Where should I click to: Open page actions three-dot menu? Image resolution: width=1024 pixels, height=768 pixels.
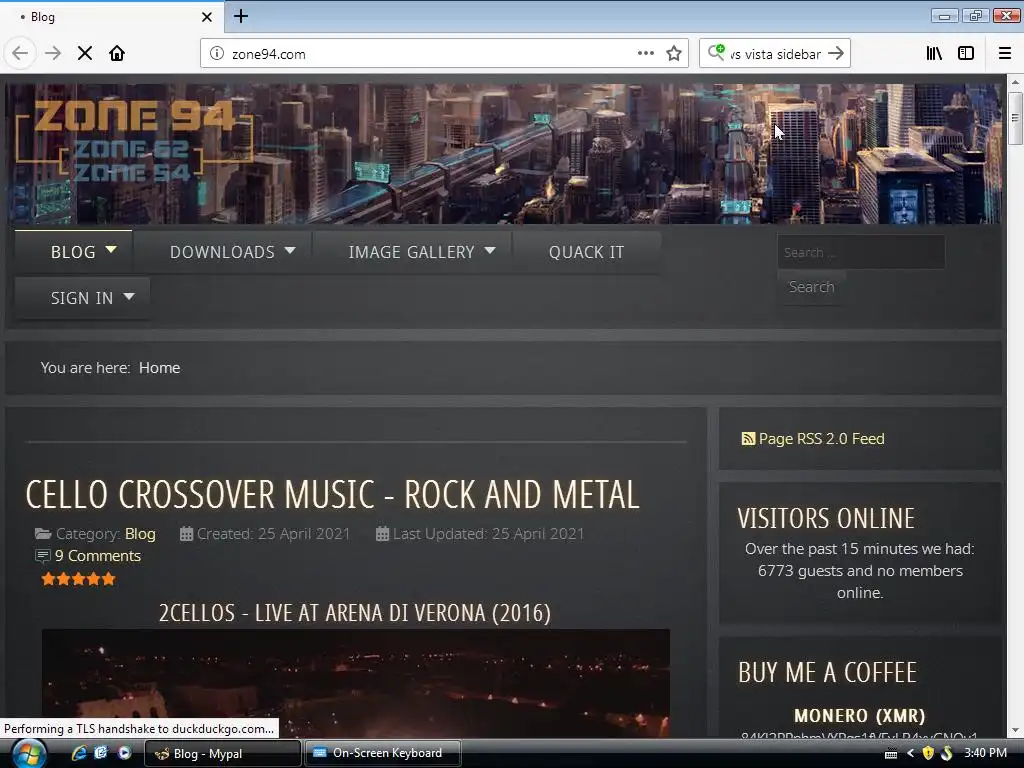645,54
